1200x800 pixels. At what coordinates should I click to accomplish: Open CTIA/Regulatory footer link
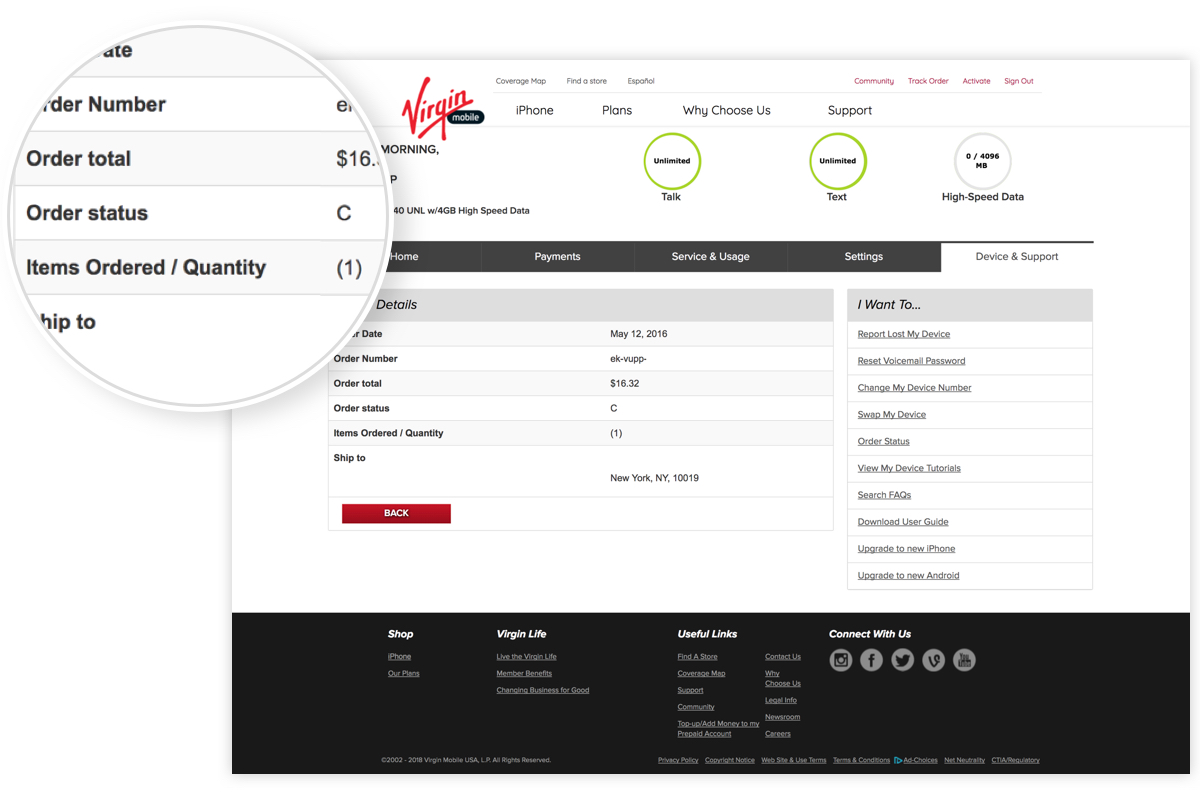pos(1015,760)
